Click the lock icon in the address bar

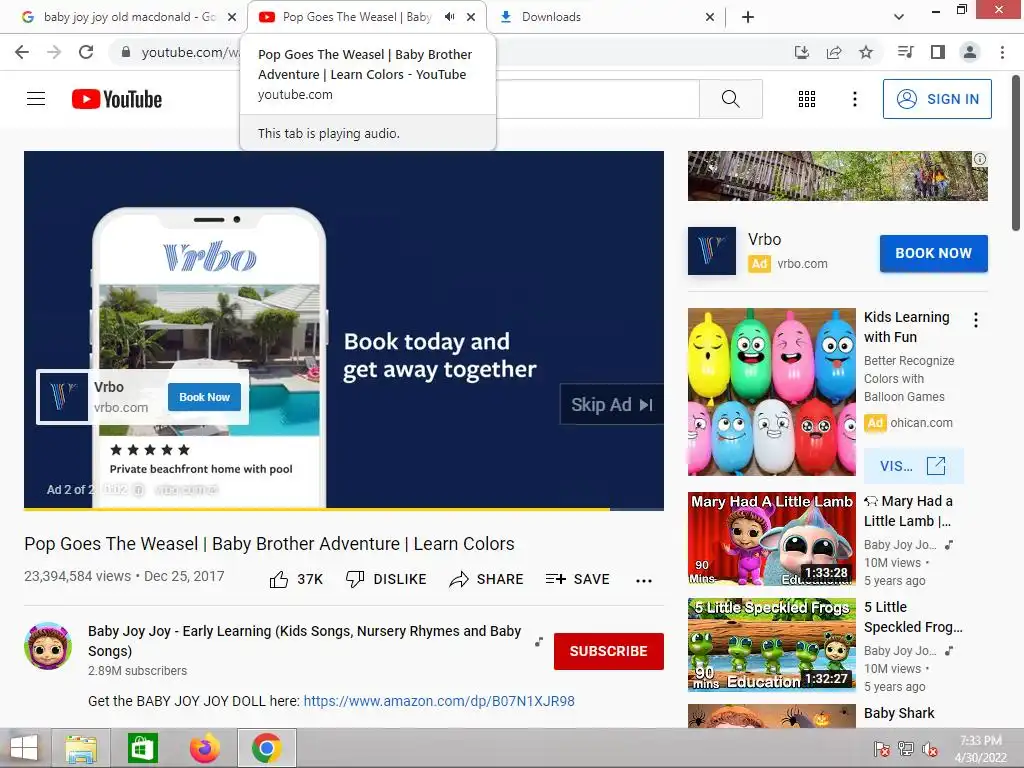pyautogui.click(x=126, y=52)
